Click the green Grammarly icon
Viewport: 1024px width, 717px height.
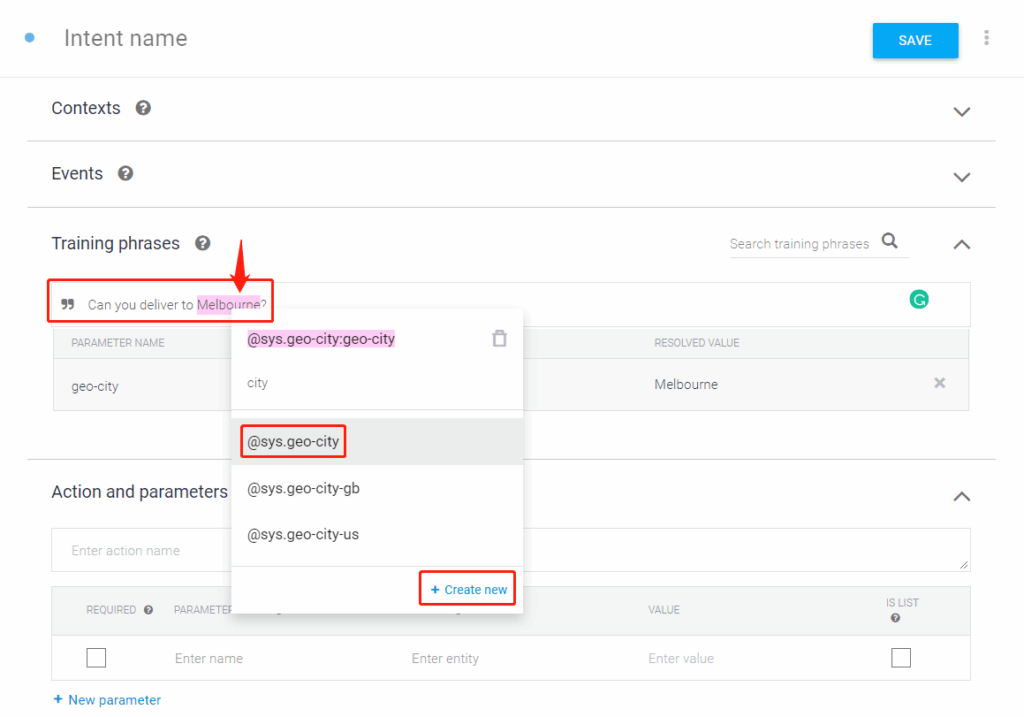pyautogui.click(x=918, y=299)
